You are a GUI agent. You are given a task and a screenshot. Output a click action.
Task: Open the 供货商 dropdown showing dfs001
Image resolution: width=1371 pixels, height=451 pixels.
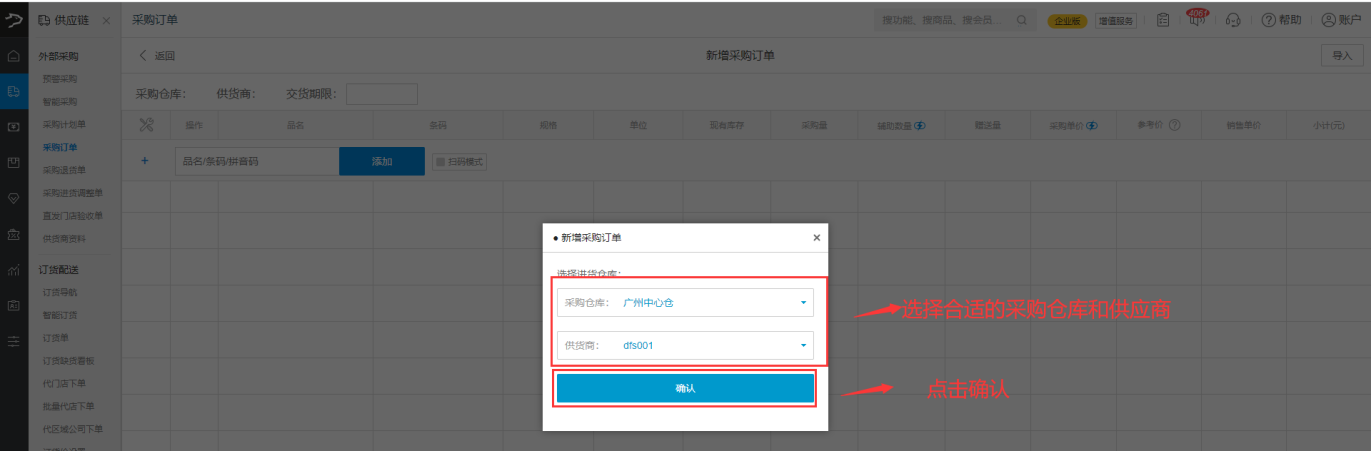click(685, 346)
